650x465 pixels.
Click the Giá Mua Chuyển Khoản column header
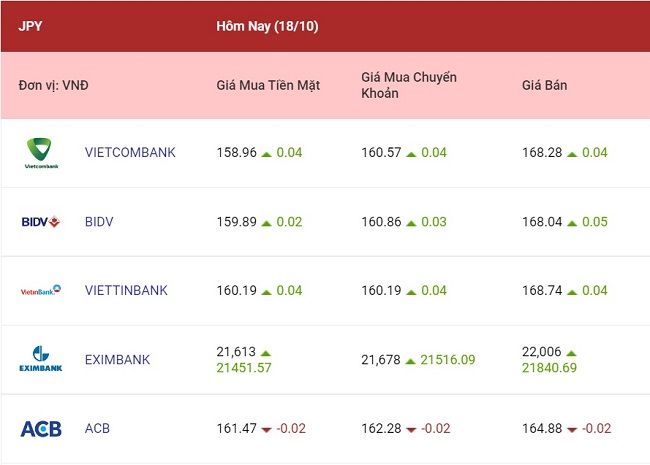click(x=409, y=85)
